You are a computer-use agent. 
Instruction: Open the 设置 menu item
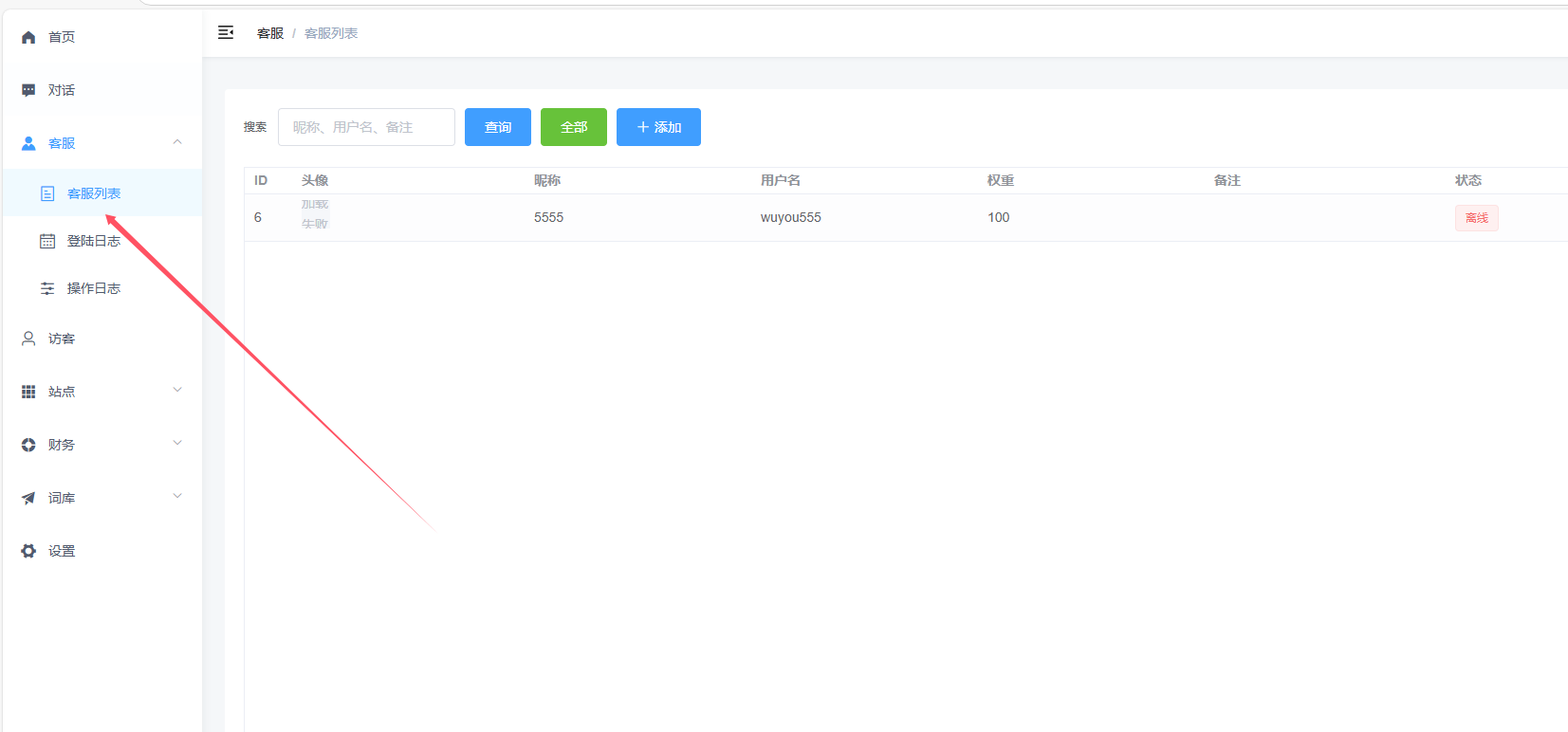(102, 551)
